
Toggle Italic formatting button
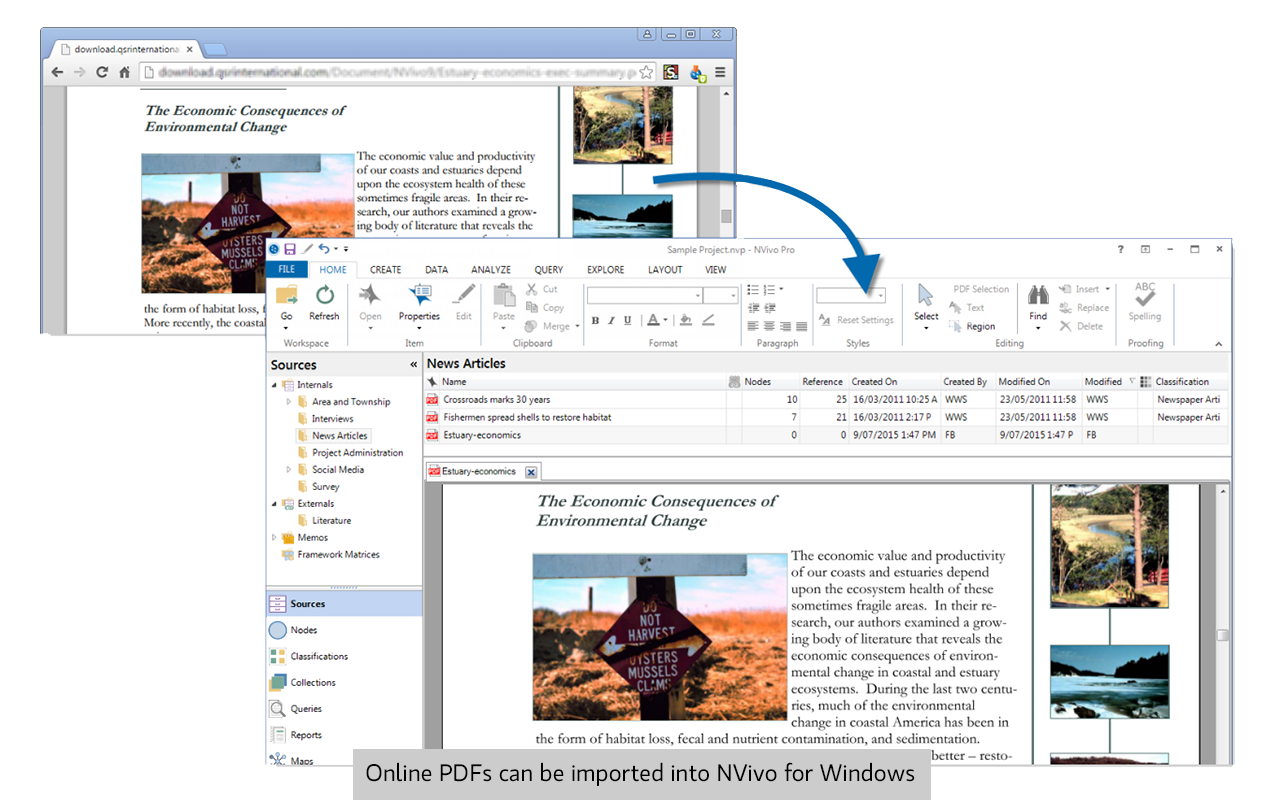(x=611, y=321)
